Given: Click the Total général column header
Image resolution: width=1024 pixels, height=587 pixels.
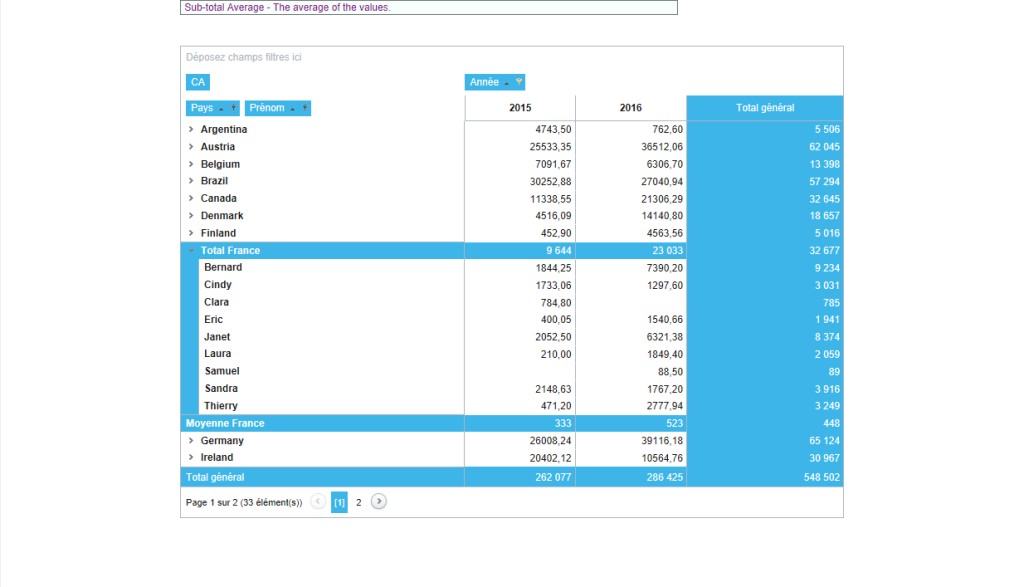Looking at the screenshot, I should 765,108.
